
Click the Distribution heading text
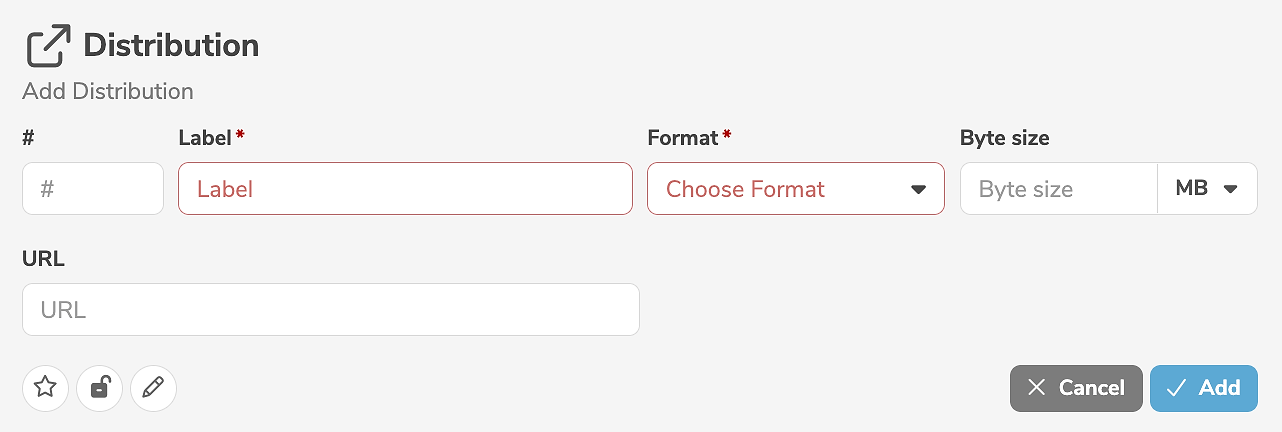click(171, 46)
